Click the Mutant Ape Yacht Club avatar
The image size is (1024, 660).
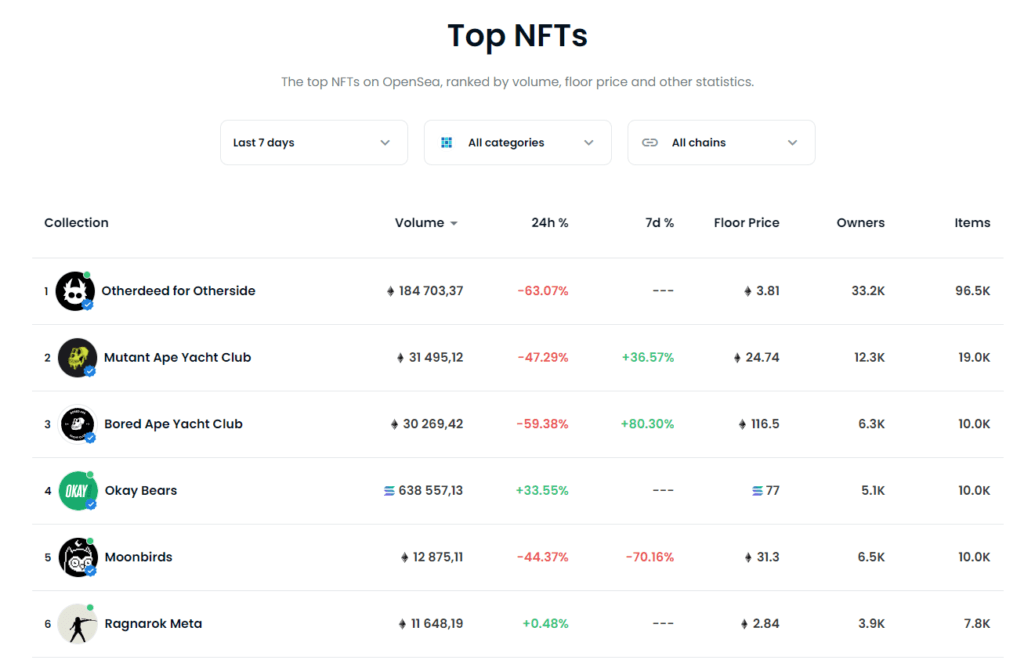(x=77, y=357)
